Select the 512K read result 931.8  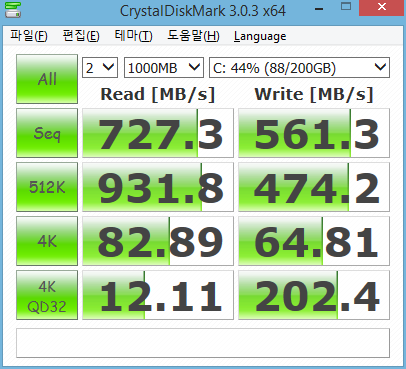[158, 187]
